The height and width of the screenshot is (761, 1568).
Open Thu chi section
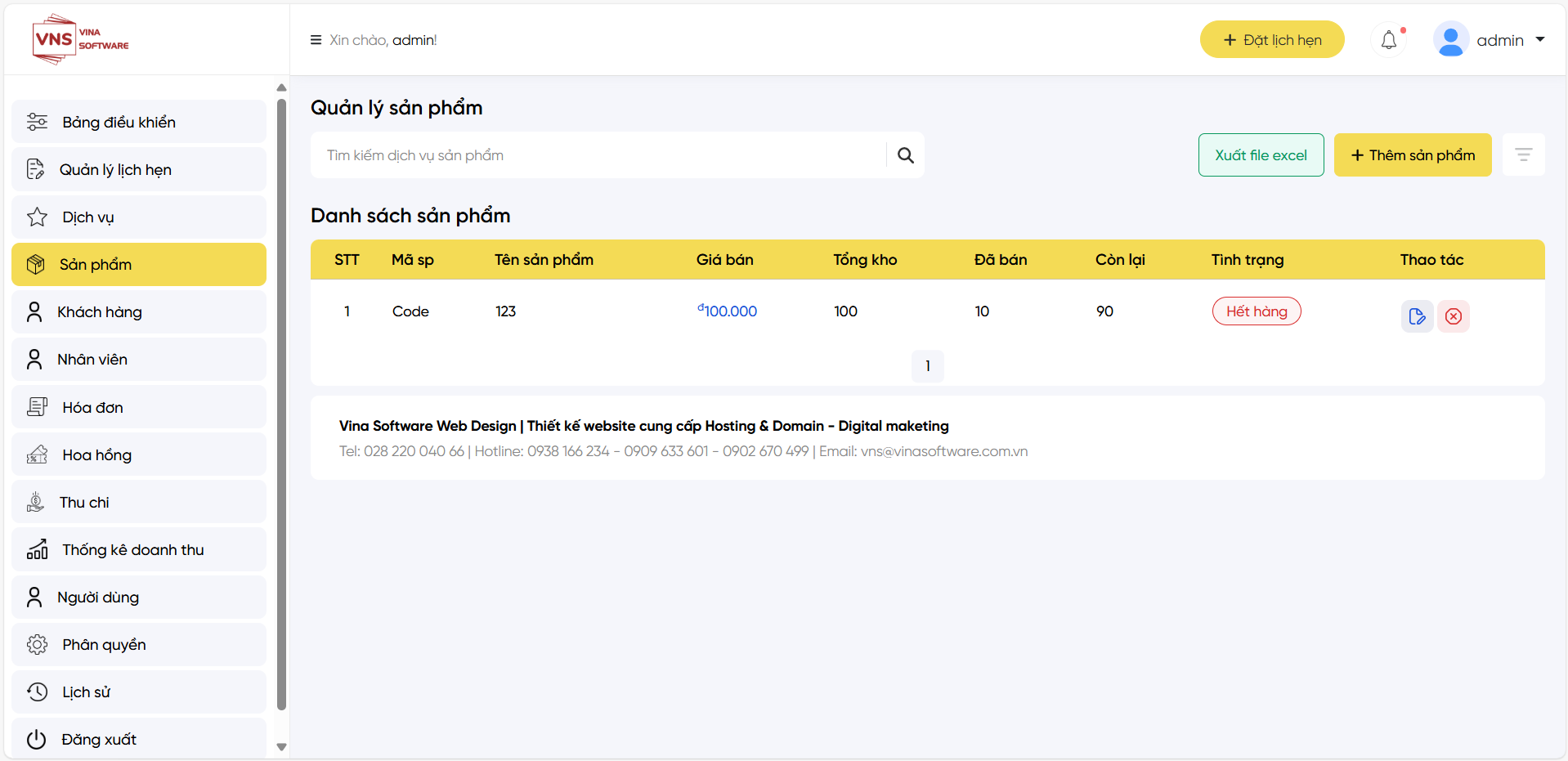click(x=139, y=502)
